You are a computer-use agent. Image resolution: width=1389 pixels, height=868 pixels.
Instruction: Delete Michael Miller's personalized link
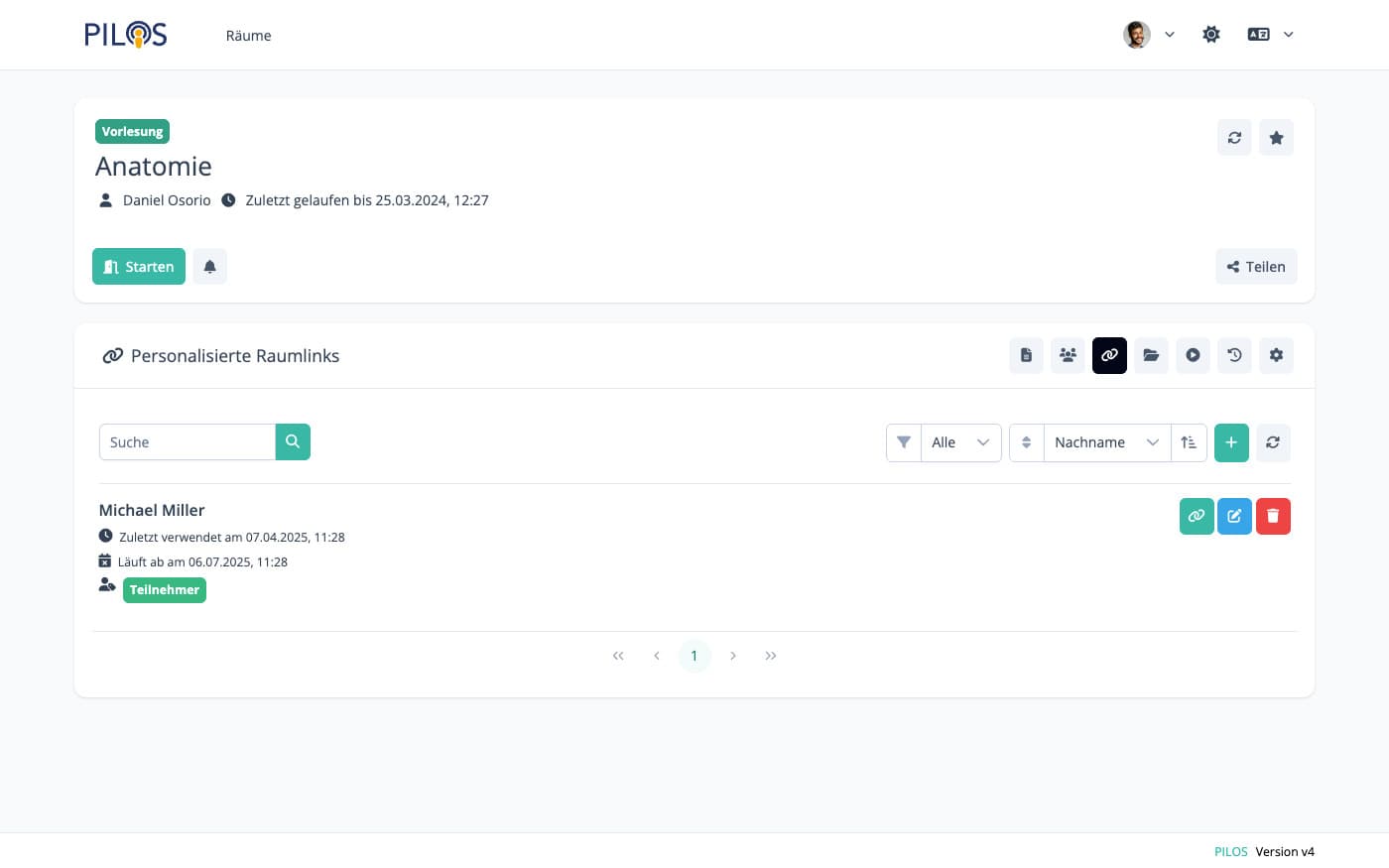[1273, 516]
